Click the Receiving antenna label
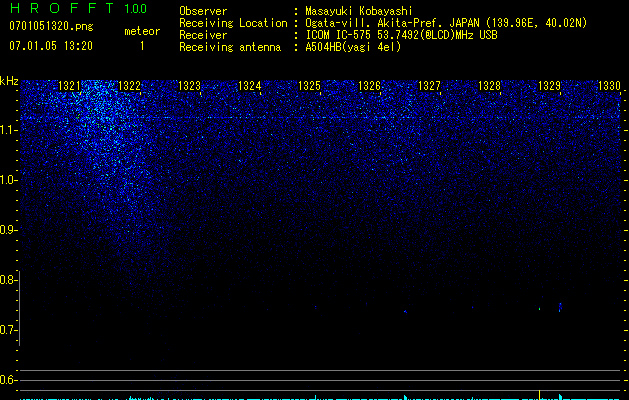 point(230,47)
